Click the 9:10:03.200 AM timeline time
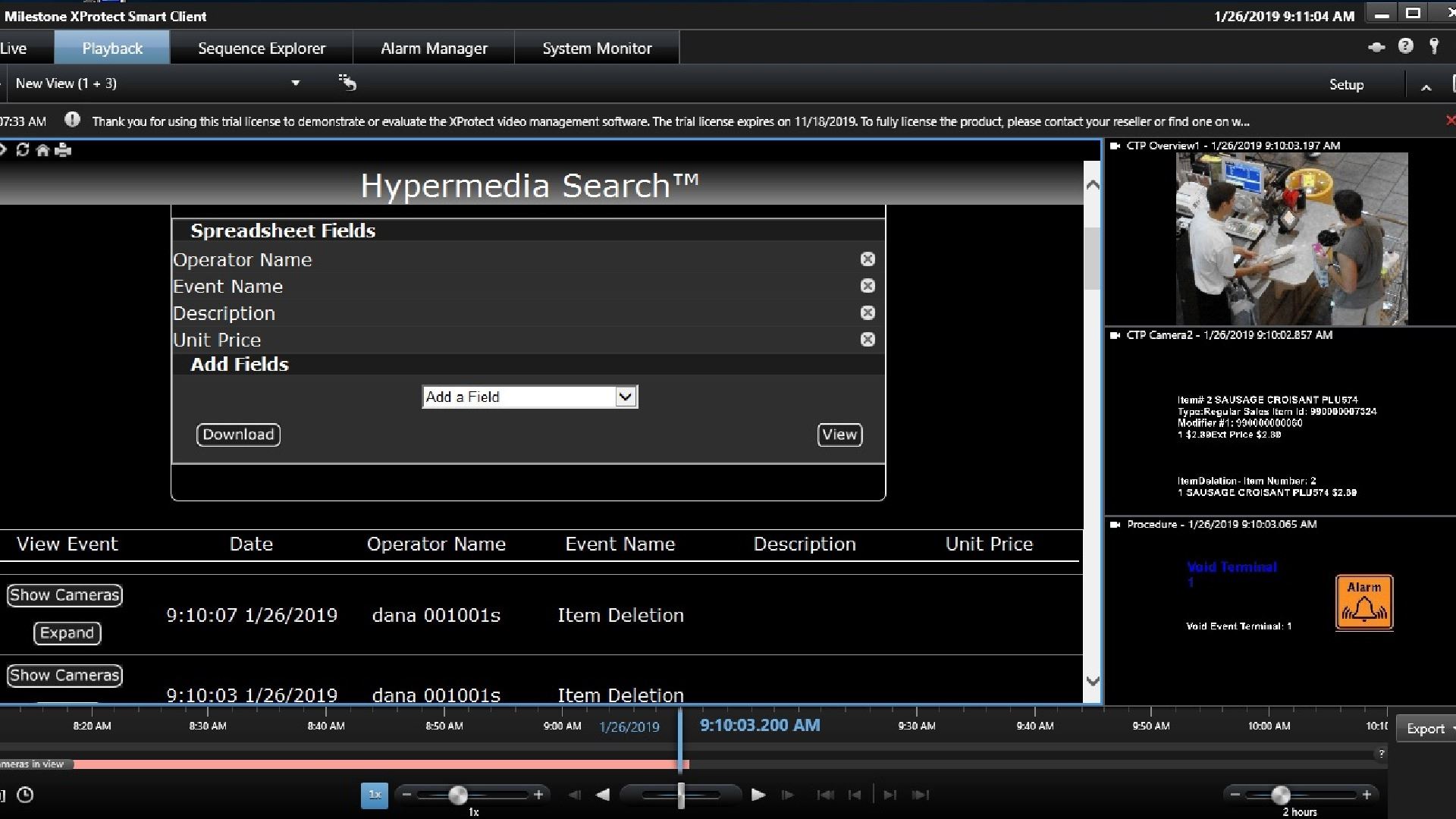 (x=760, y=725)
